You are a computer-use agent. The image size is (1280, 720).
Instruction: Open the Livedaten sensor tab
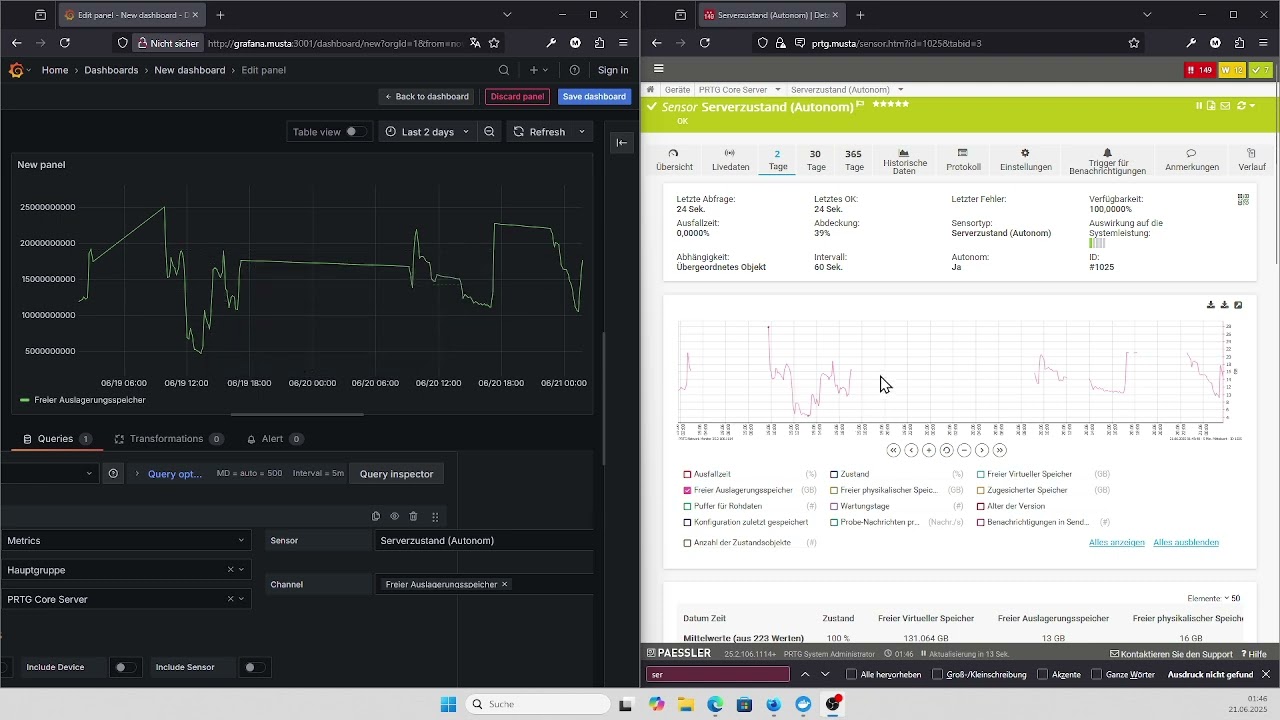click(730, 160)
